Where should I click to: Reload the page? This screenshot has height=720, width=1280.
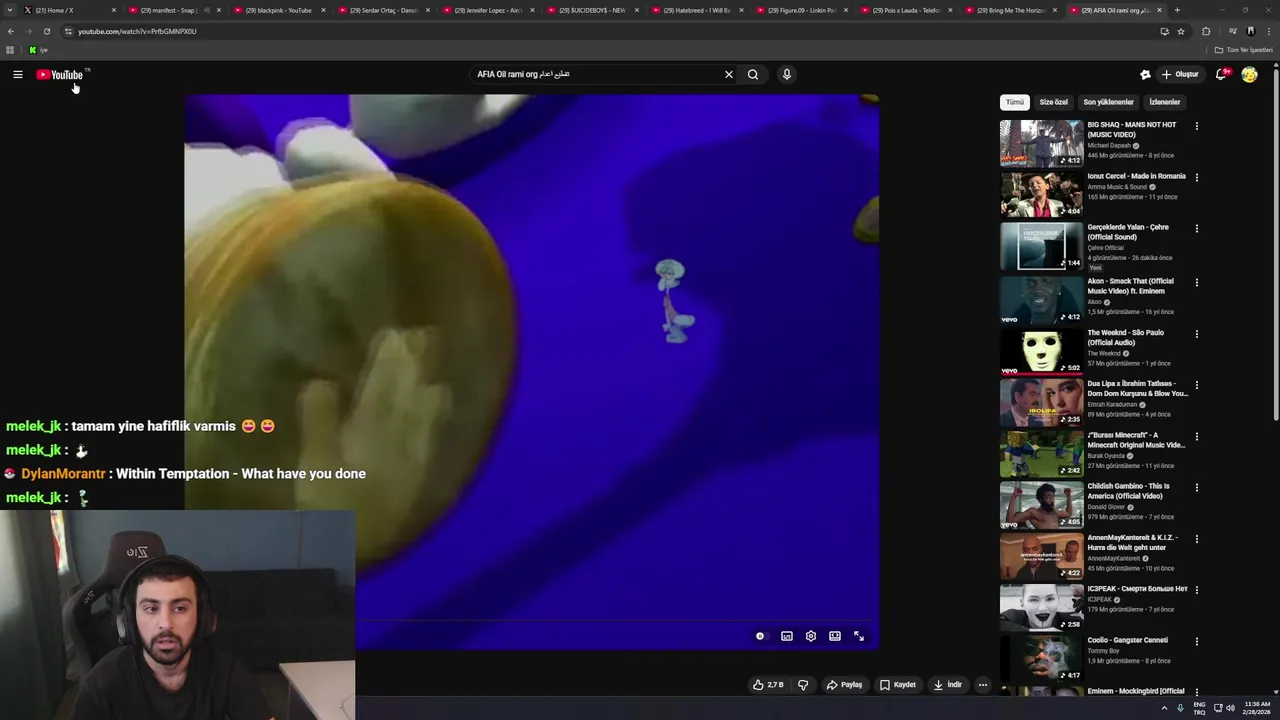click(46, 31)
